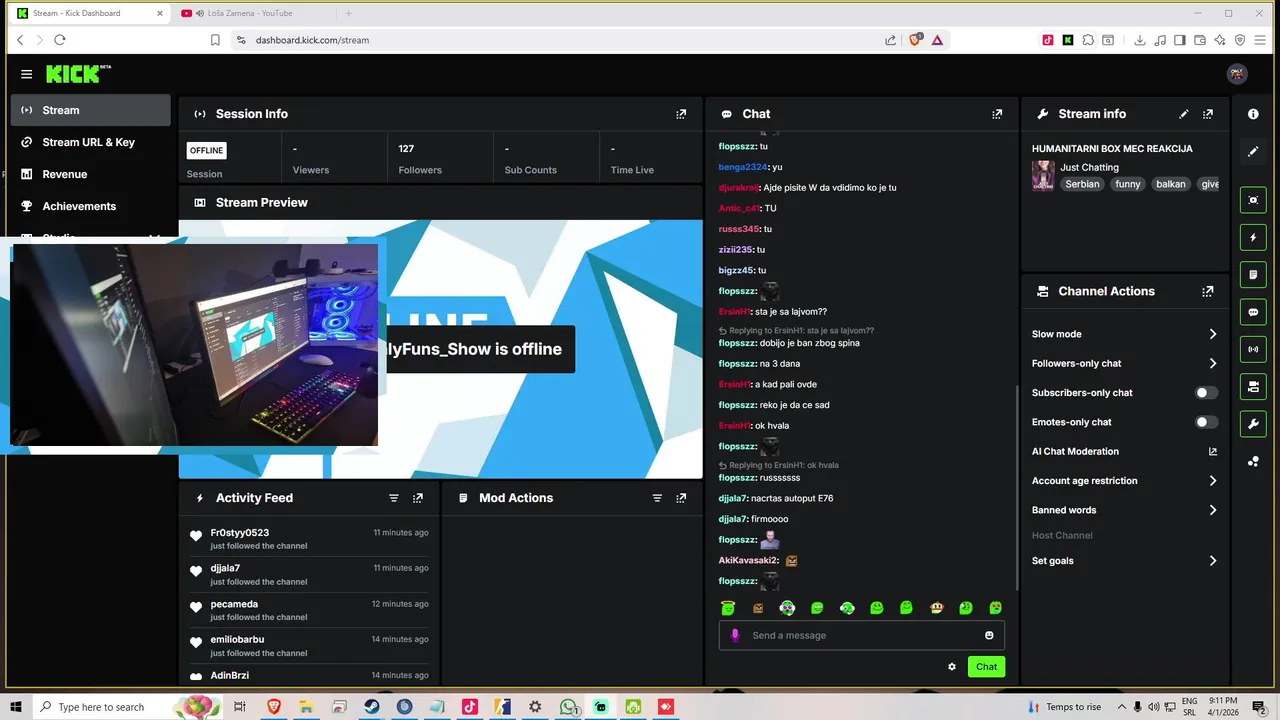Screen dimensions: 1280x720
Task: Click emiliobarbu in Activity Feed
Action: pos(237,639)
